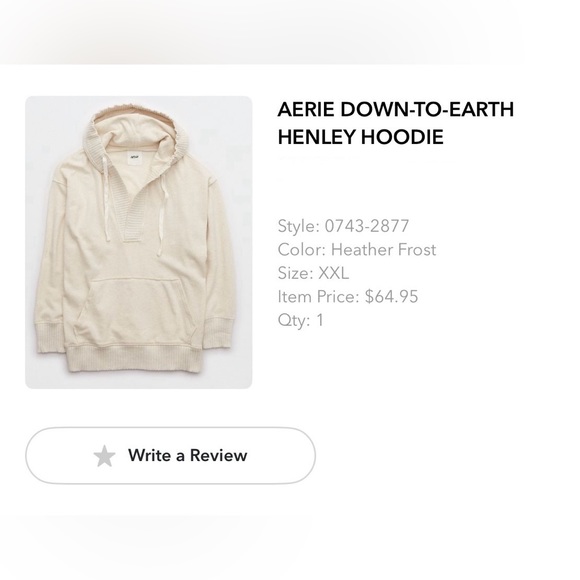This screenshot has width=580, height=580.
Task: Click the hoodie's left drawstring
Action: point(107,200)
